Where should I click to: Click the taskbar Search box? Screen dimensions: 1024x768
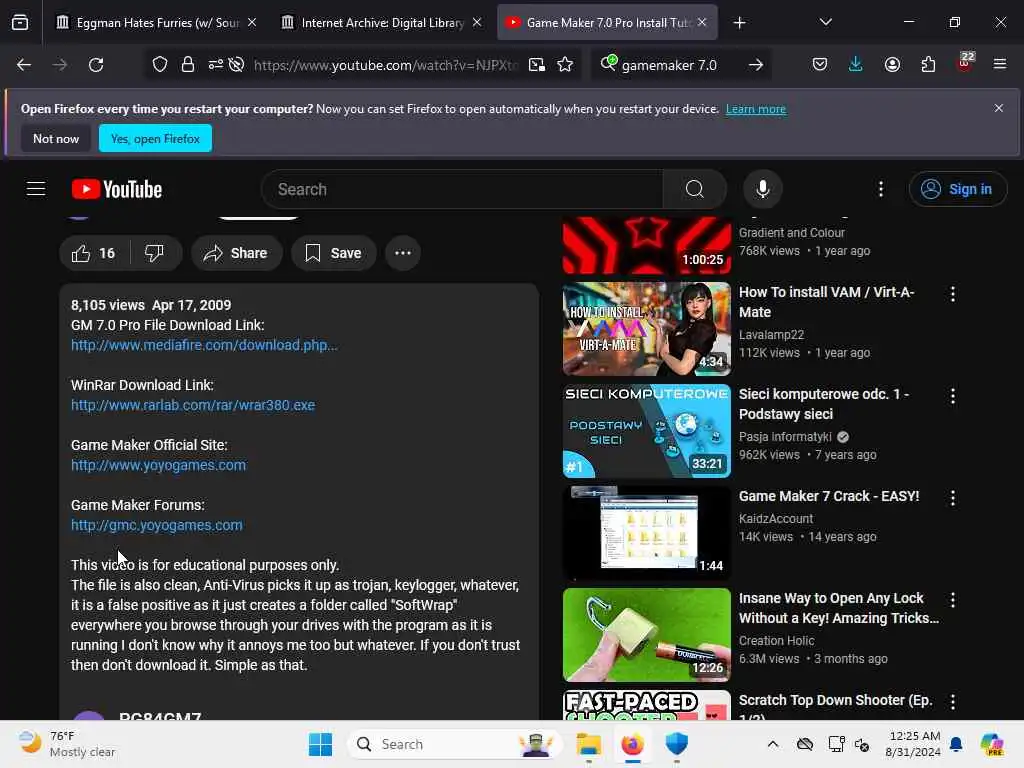tap(455, 744)
